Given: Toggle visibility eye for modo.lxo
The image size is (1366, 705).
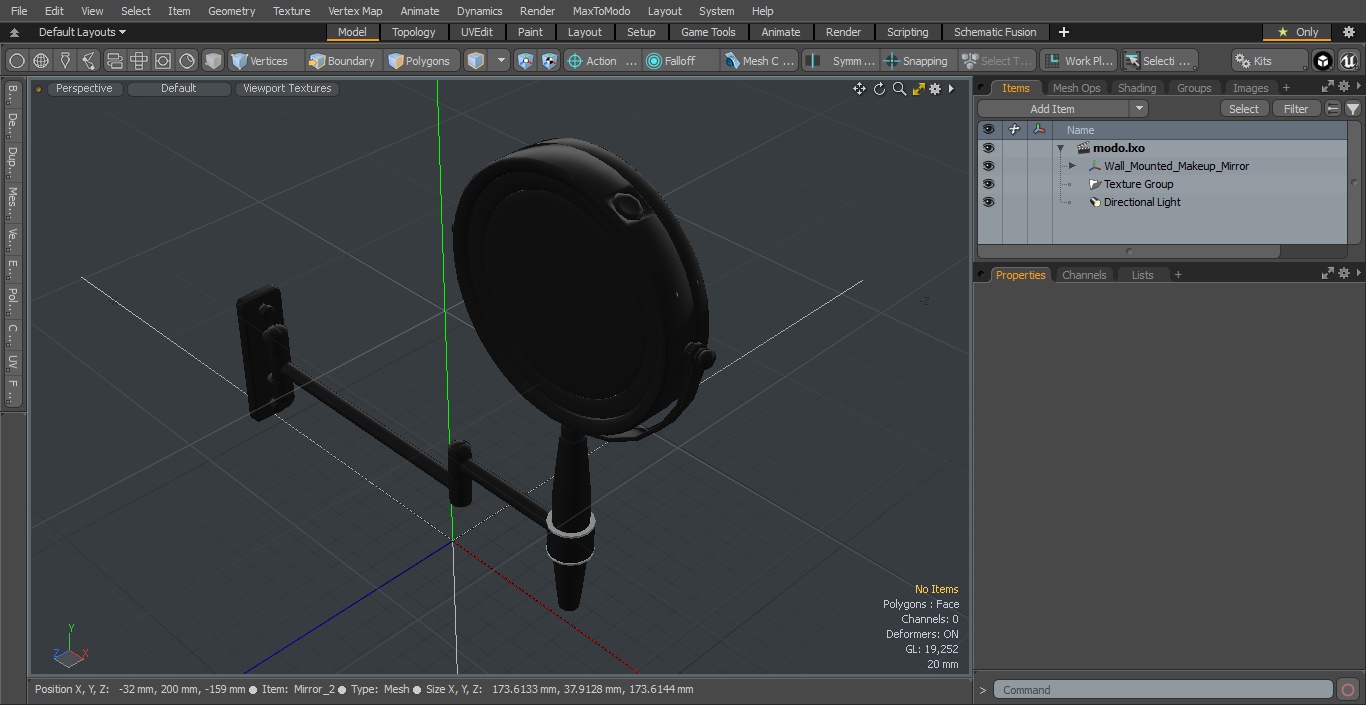Looking at the screenshot, I should [x=988, y=148].
